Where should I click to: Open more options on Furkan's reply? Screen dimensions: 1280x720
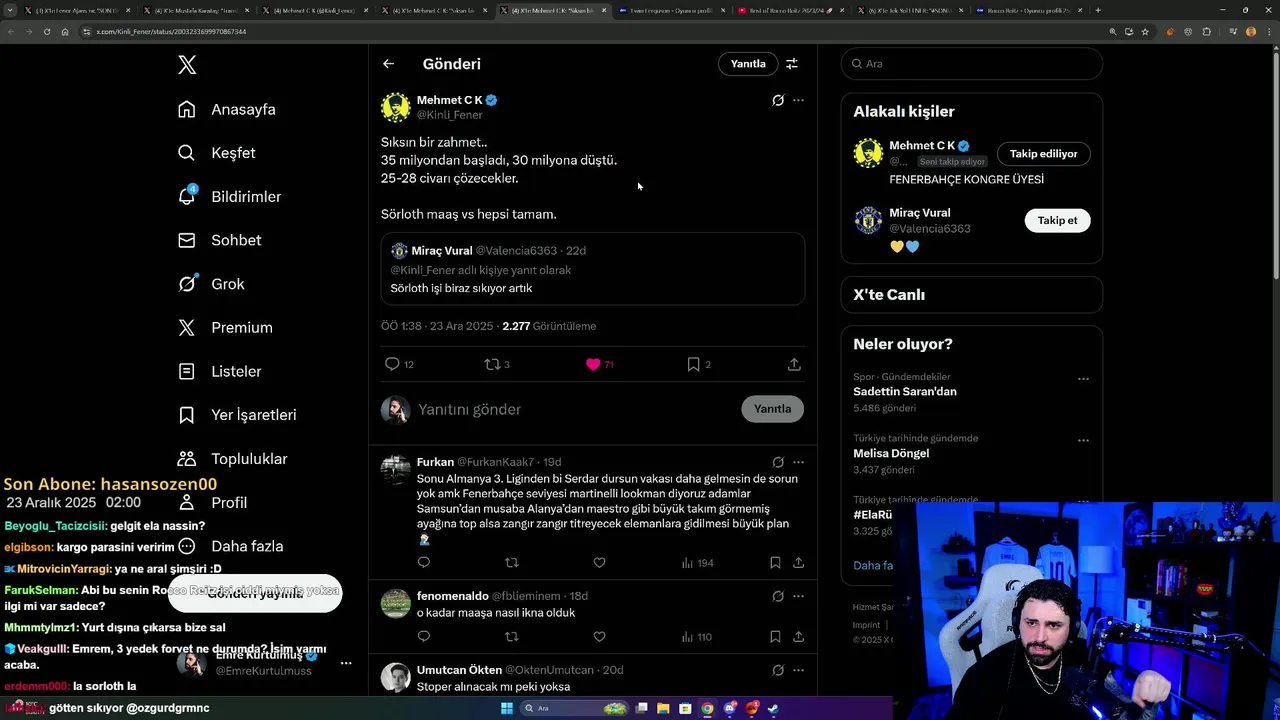click(x=798, y=462)
